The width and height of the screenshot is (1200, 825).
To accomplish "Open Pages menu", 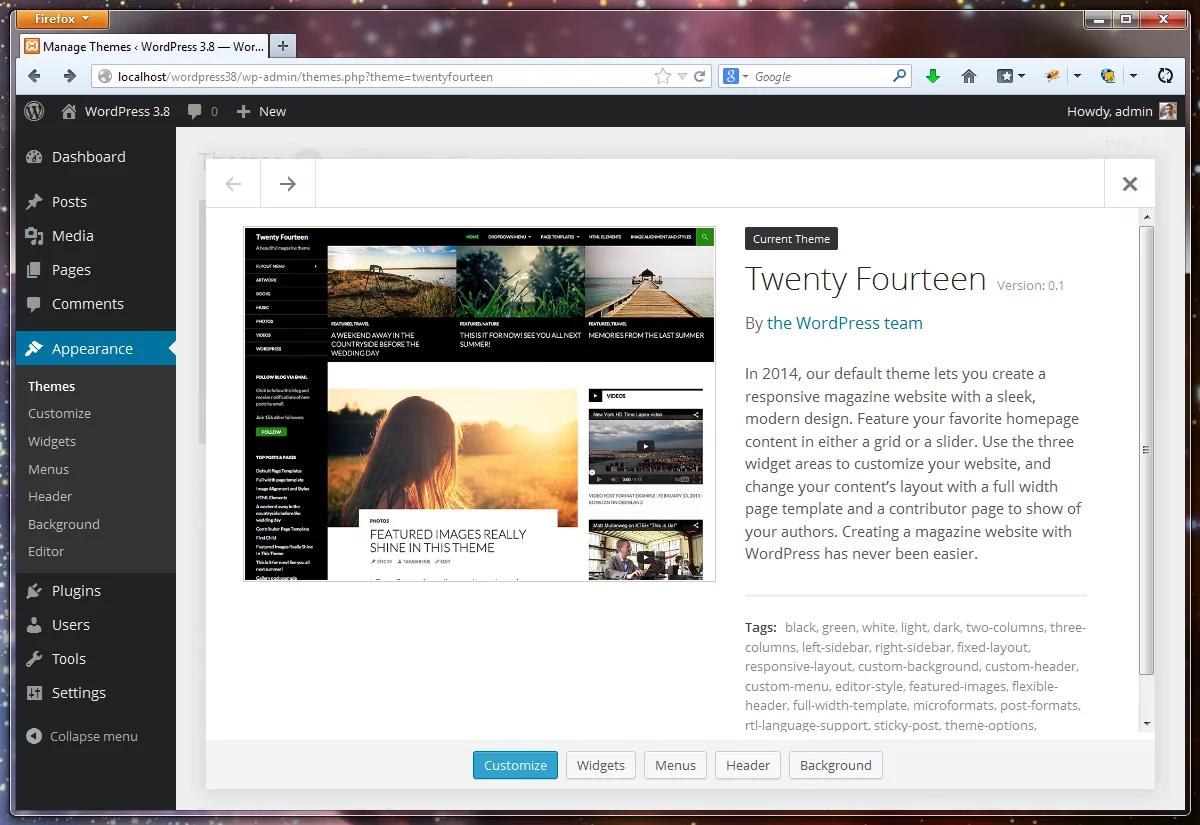I will click(96, 269).
